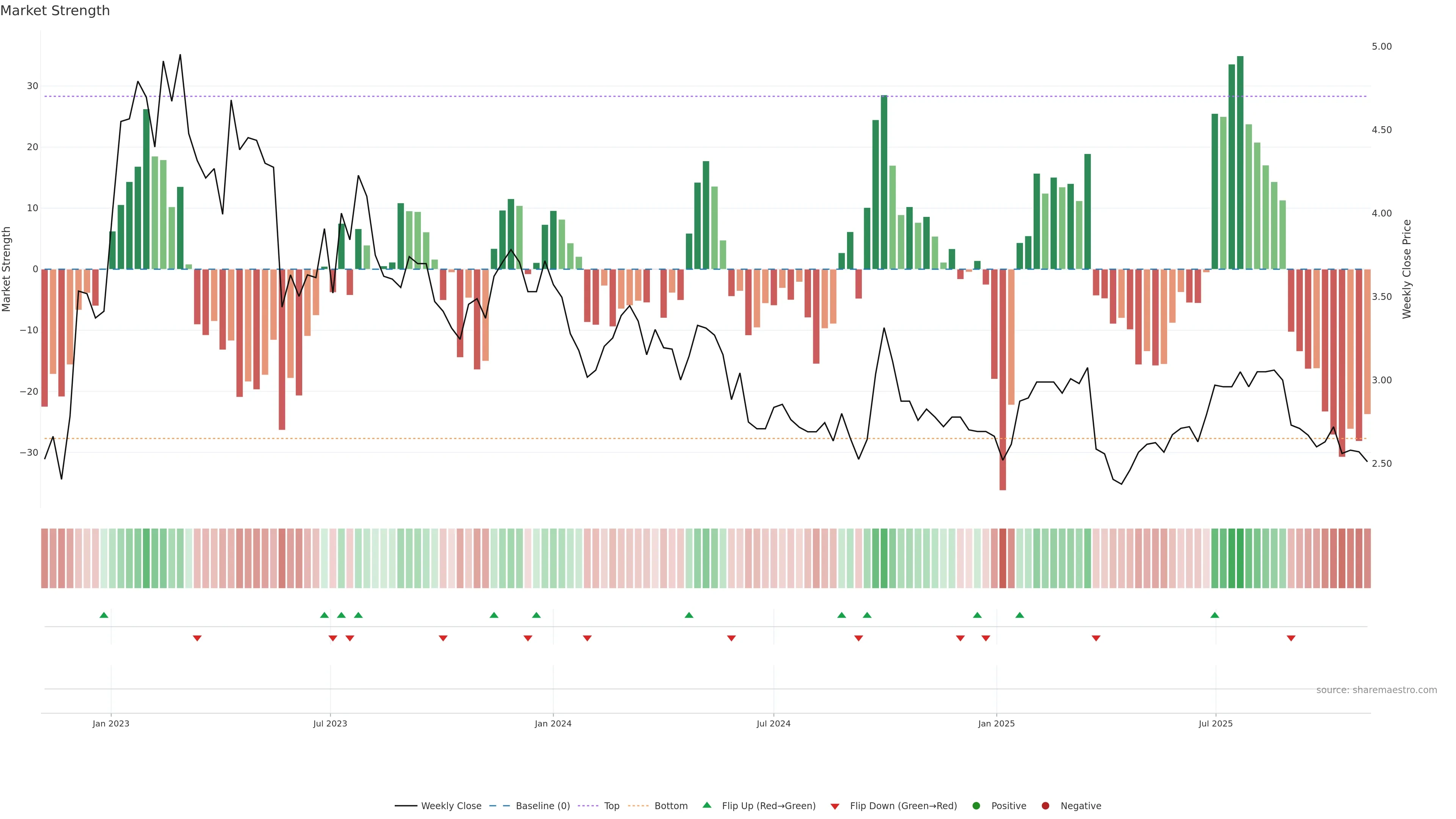Toggle the Weekly Close legend label
The image size is (1456, 819).
pyautogui.click(x=451, y=805)
